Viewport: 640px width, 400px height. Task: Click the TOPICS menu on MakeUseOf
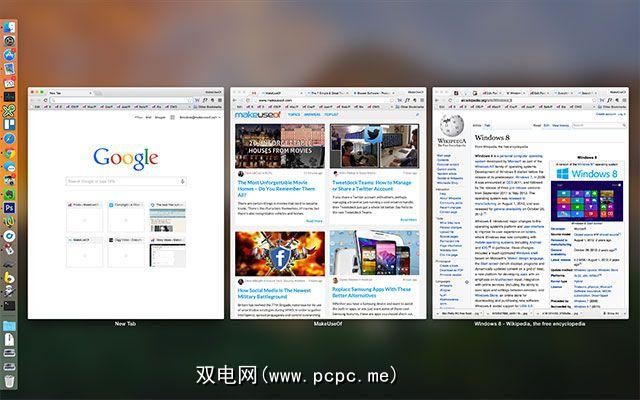(293, 115)
